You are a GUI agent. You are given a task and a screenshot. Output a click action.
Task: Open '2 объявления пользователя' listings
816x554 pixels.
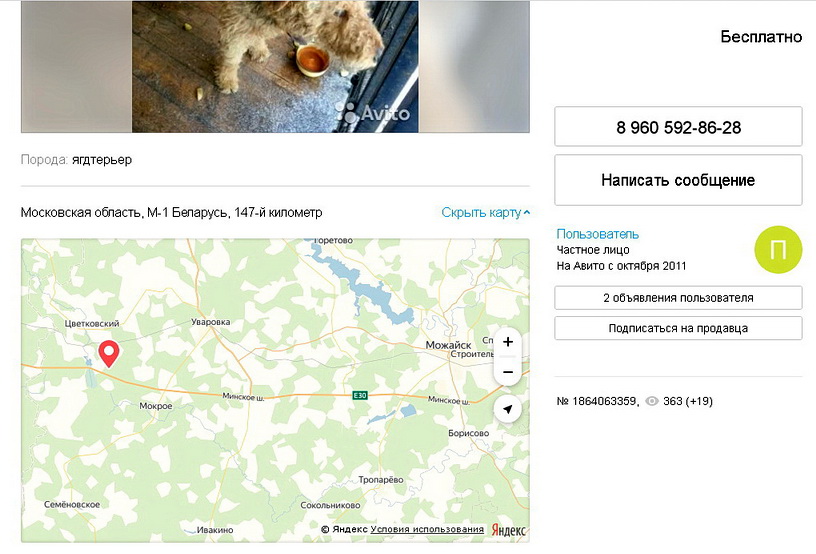point(678,298)
